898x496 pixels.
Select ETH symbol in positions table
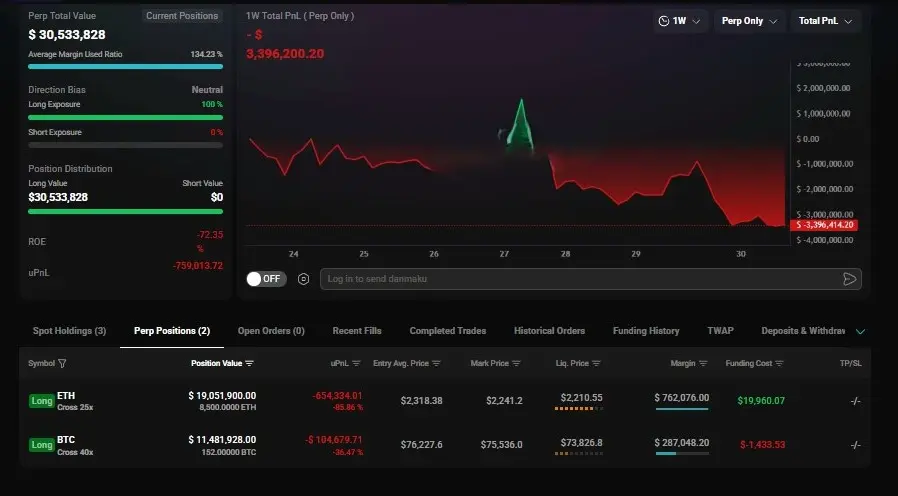[66, 396]
